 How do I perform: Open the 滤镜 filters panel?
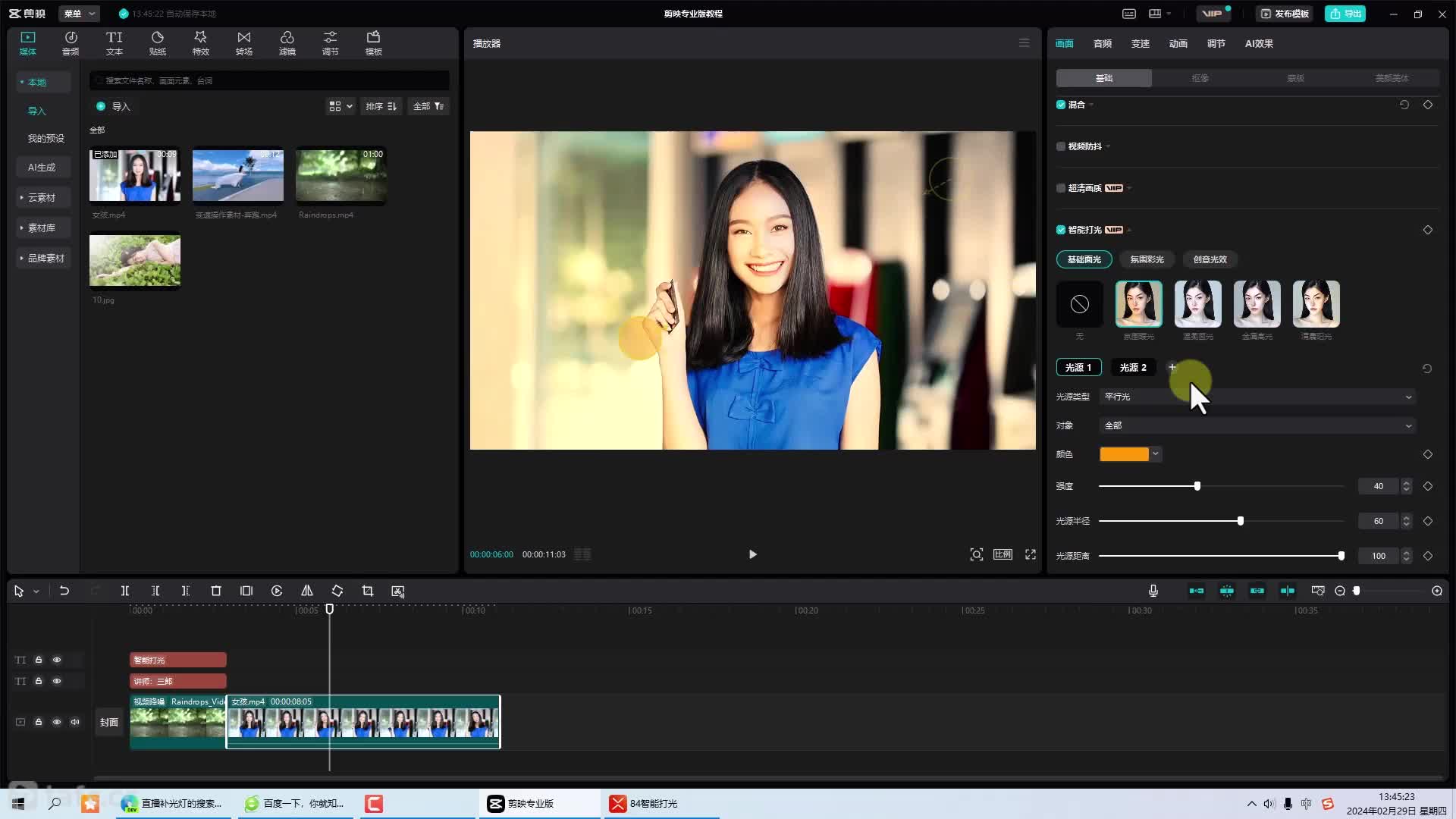click(287, 43)
